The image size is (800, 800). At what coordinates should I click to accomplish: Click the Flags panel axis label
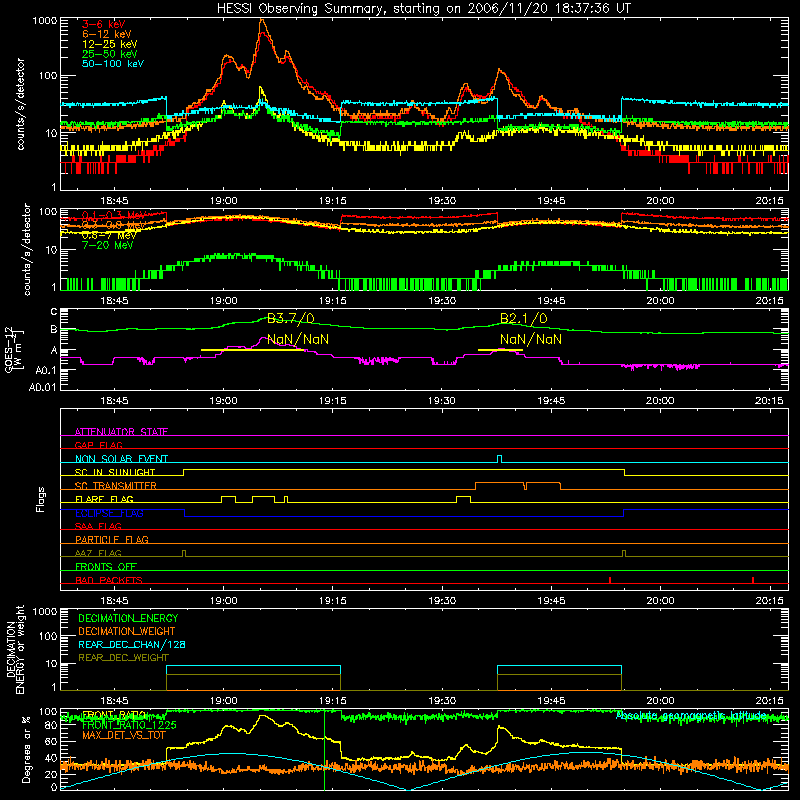(x=40, y=499)
